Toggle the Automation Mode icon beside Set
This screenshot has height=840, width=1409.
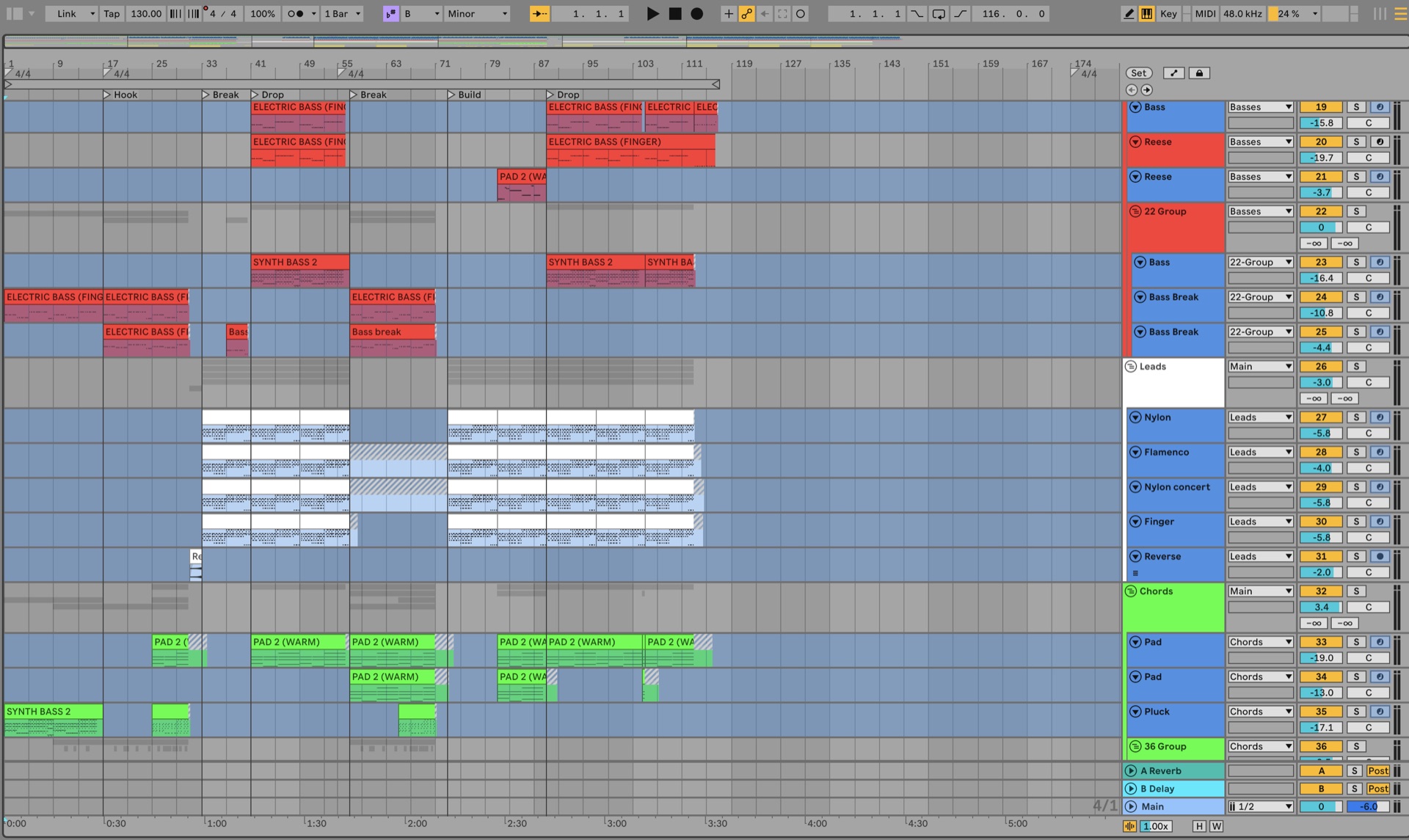(x=1173, y=73)
